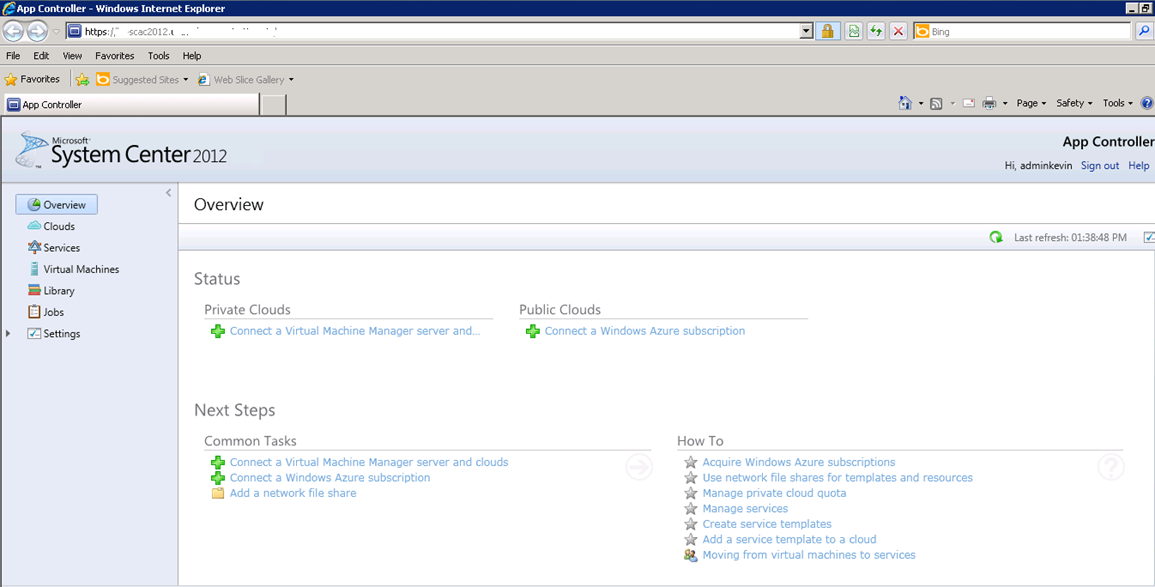Image resolution: width=1155 pixels, height=587 pixels.
Task: Click the Sign out link
Action: click(x=1100, y=166)
